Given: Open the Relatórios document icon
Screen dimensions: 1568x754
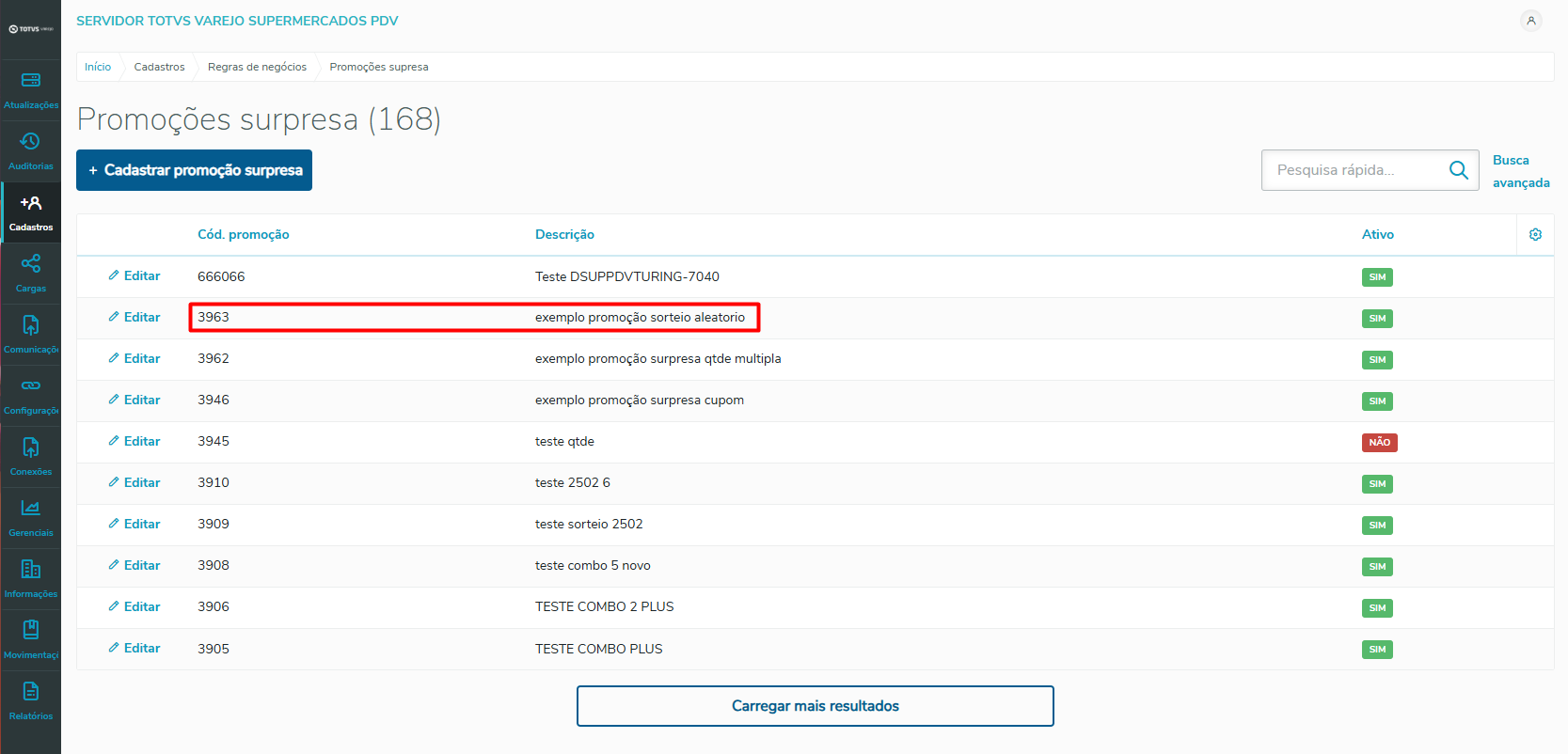Looking at the screenshot, I should pyautogui.click(x=31, y=692).
